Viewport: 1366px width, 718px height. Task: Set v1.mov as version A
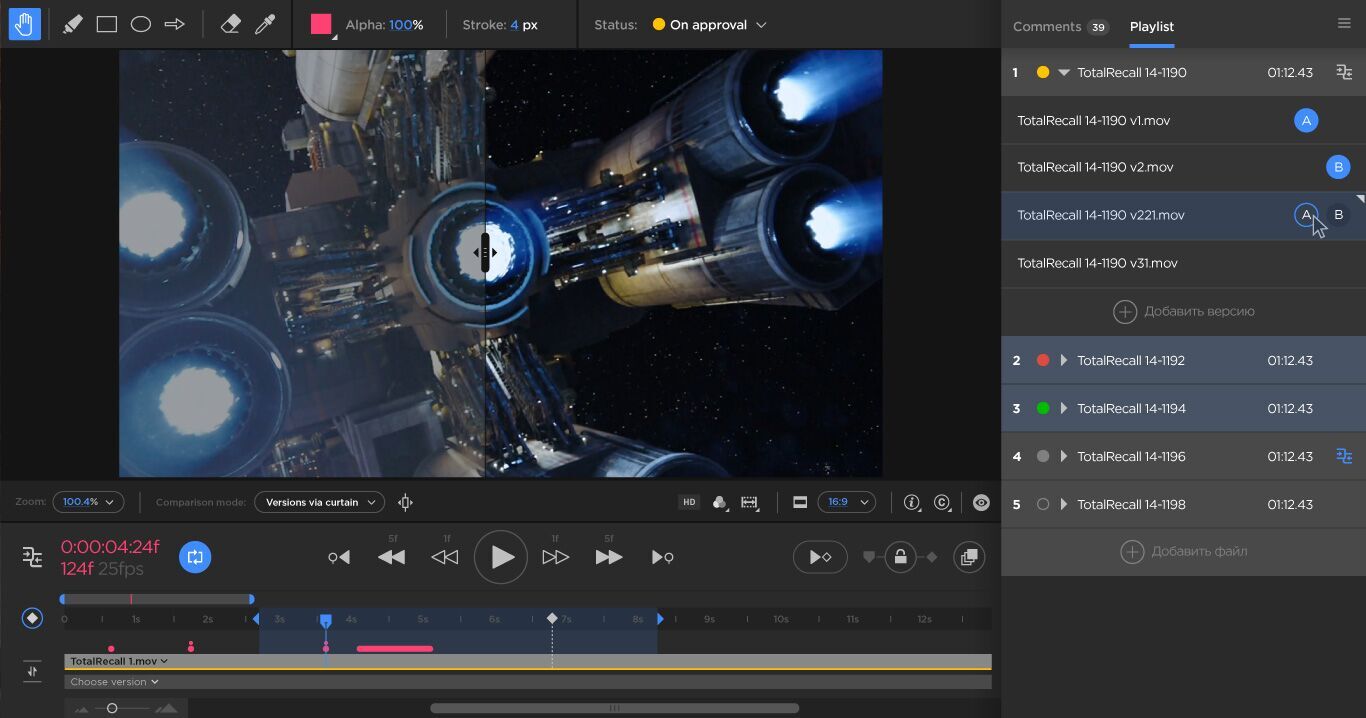pos(1305,120)
